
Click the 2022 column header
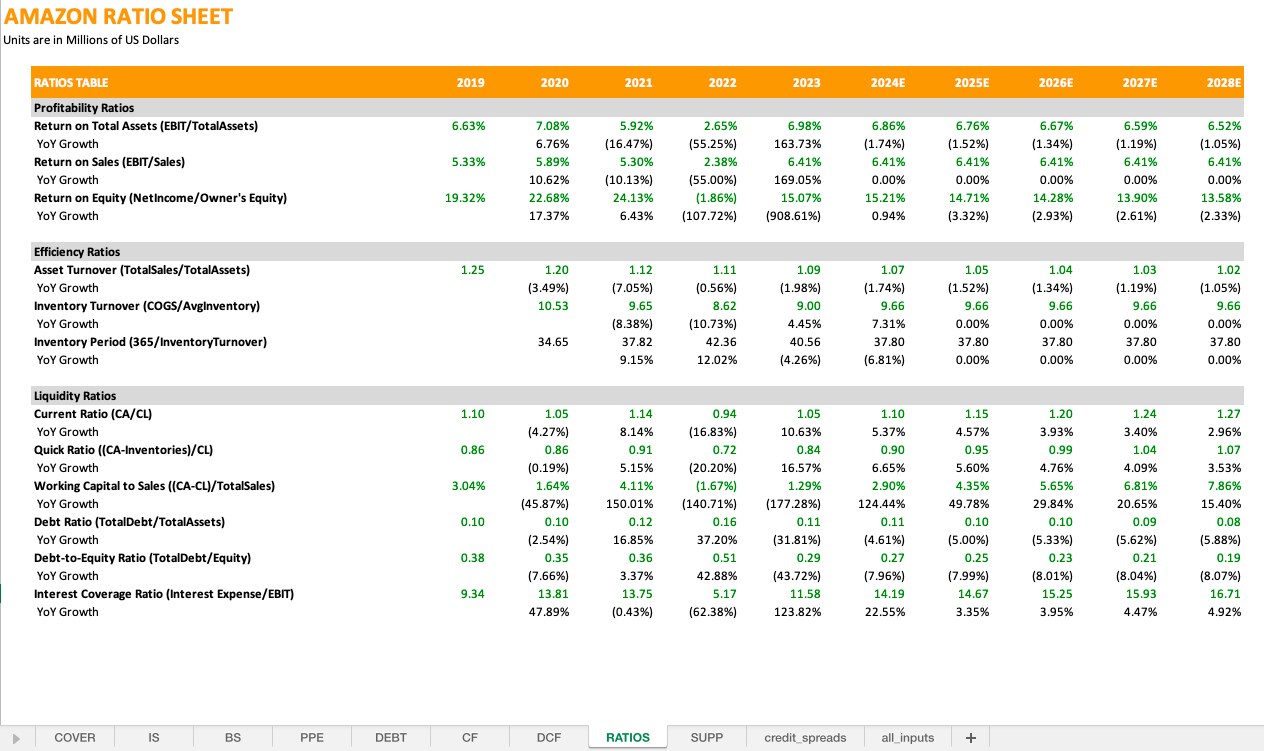(723, 83)
